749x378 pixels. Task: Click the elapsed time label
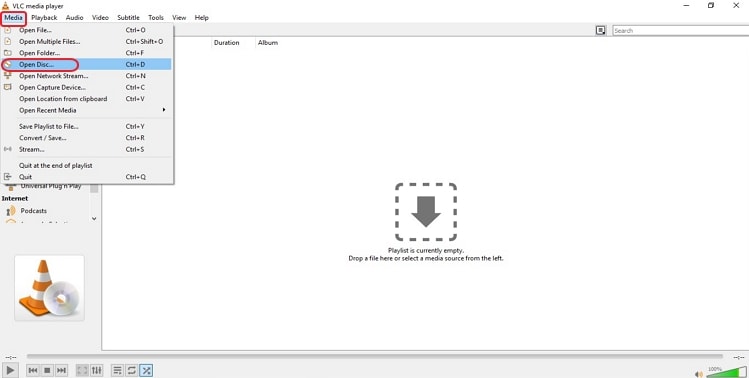pos(10,357)
